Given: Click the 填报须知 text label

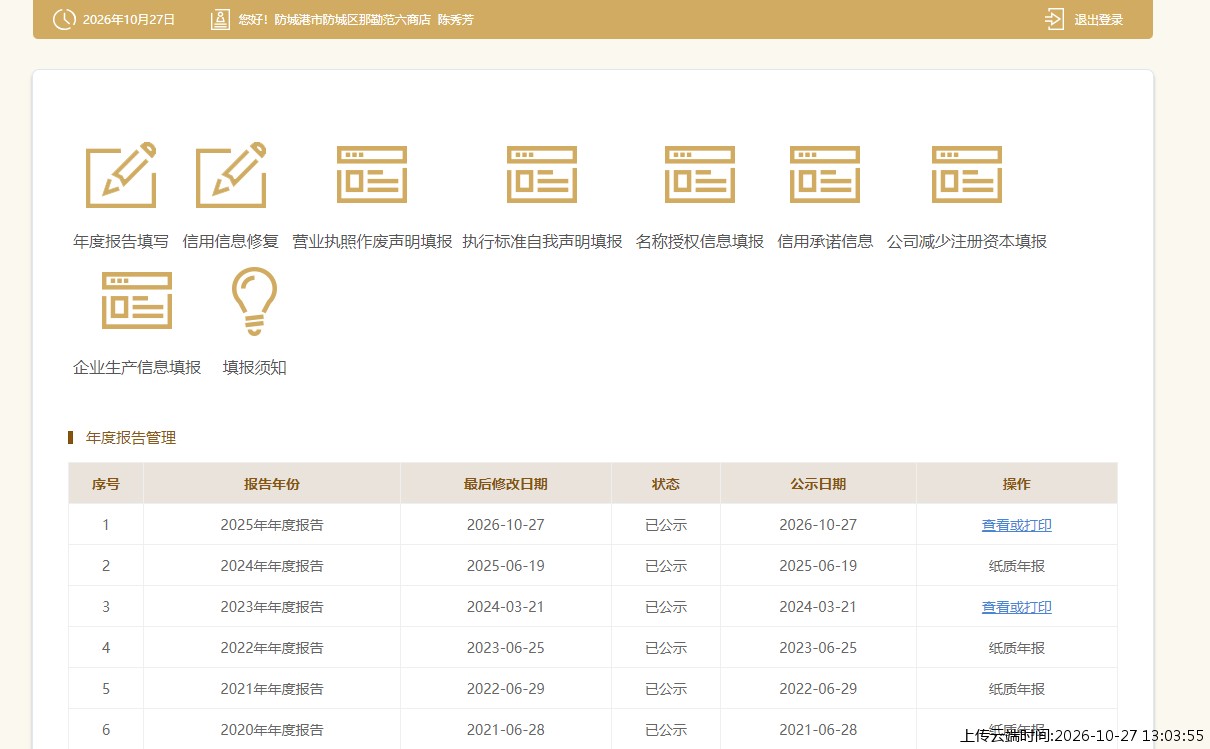Looking at the screenshot, I should (x=255, y=367).
